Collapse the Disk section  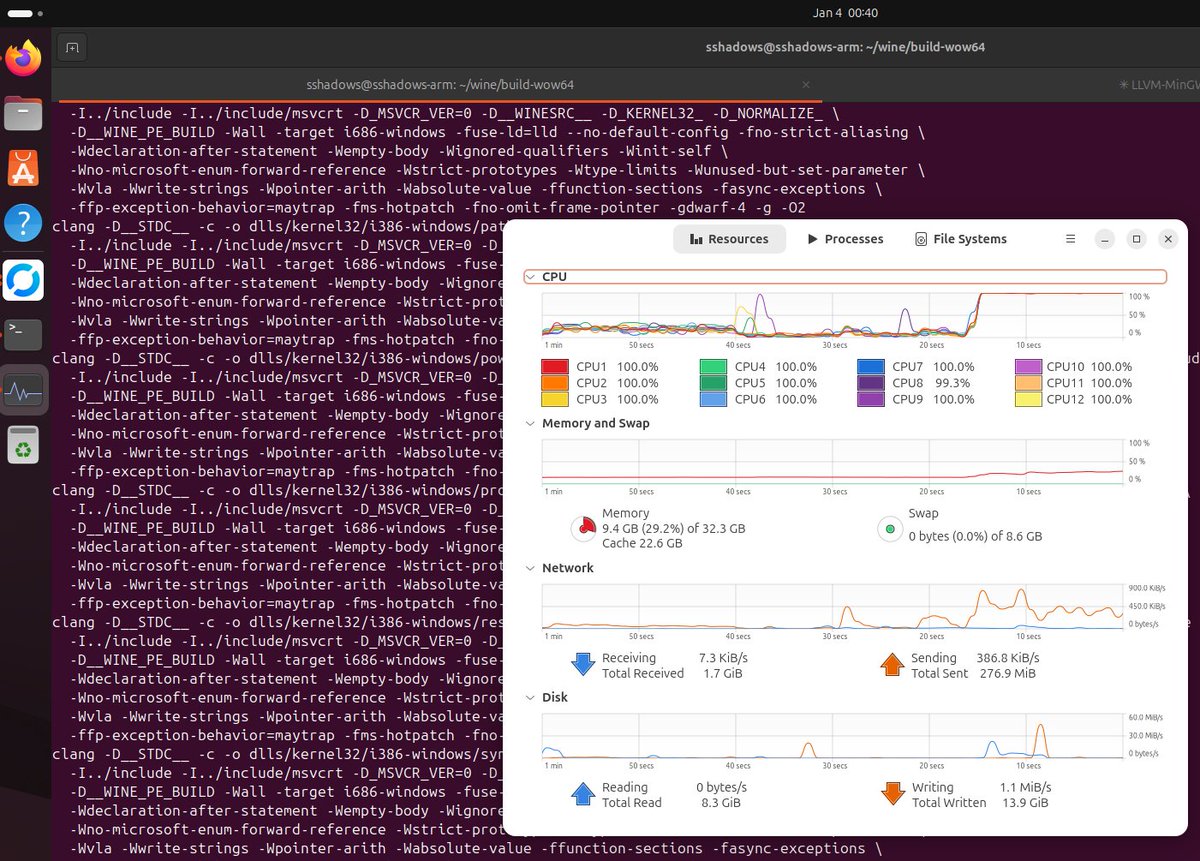(x=530, y=697)
